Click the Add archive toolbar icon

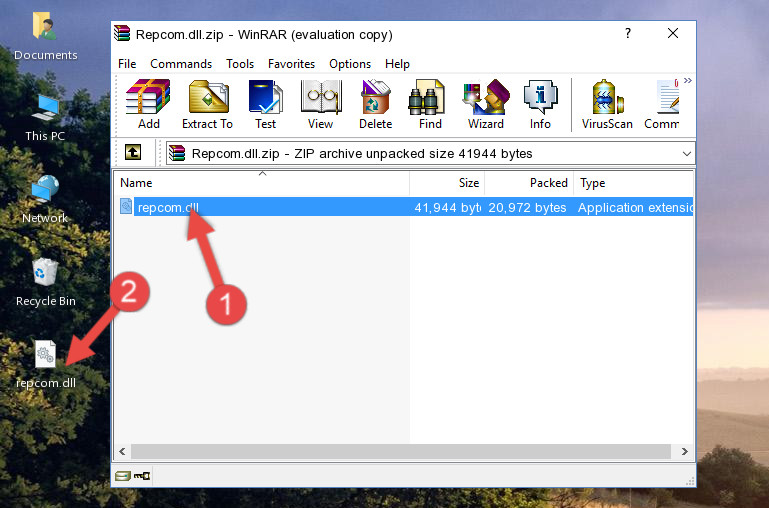point(148,104)
